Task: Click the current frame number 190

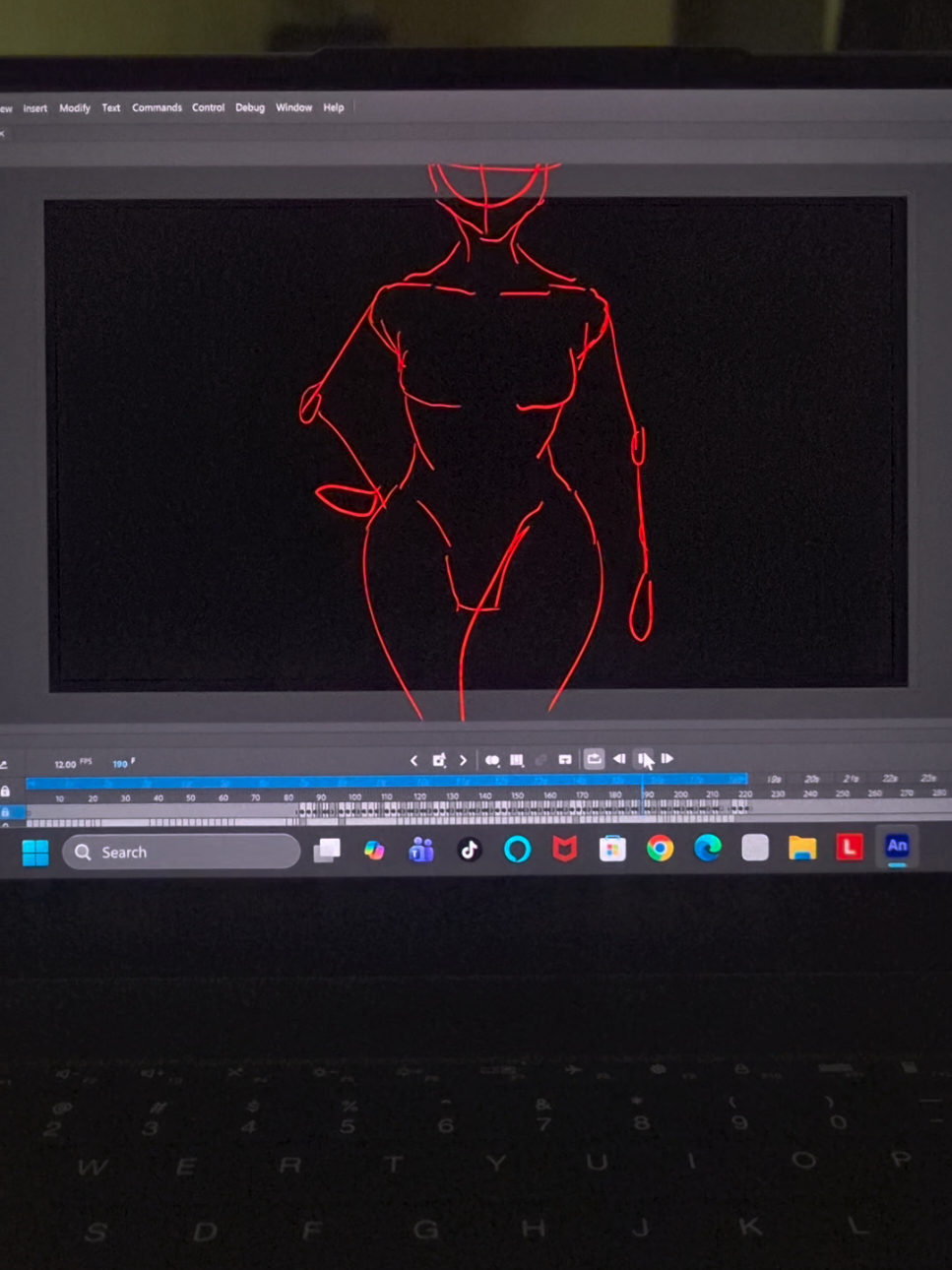Action: 120,765
